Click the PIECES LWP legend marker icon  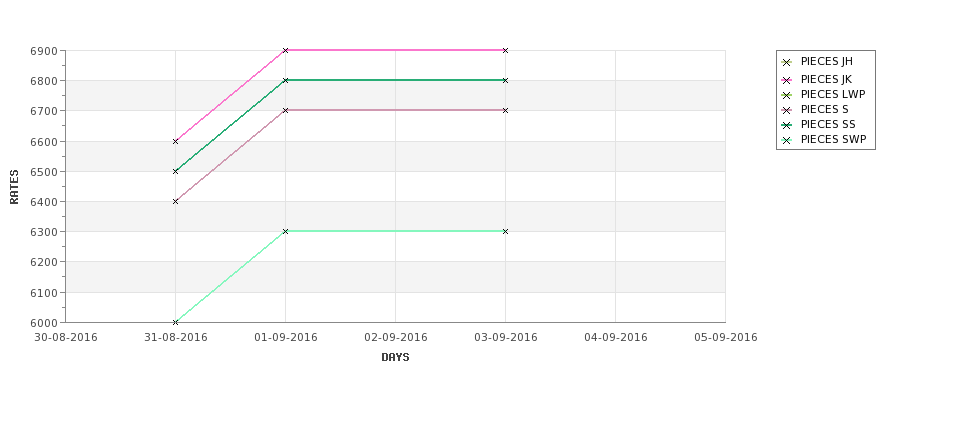[787, 95]
